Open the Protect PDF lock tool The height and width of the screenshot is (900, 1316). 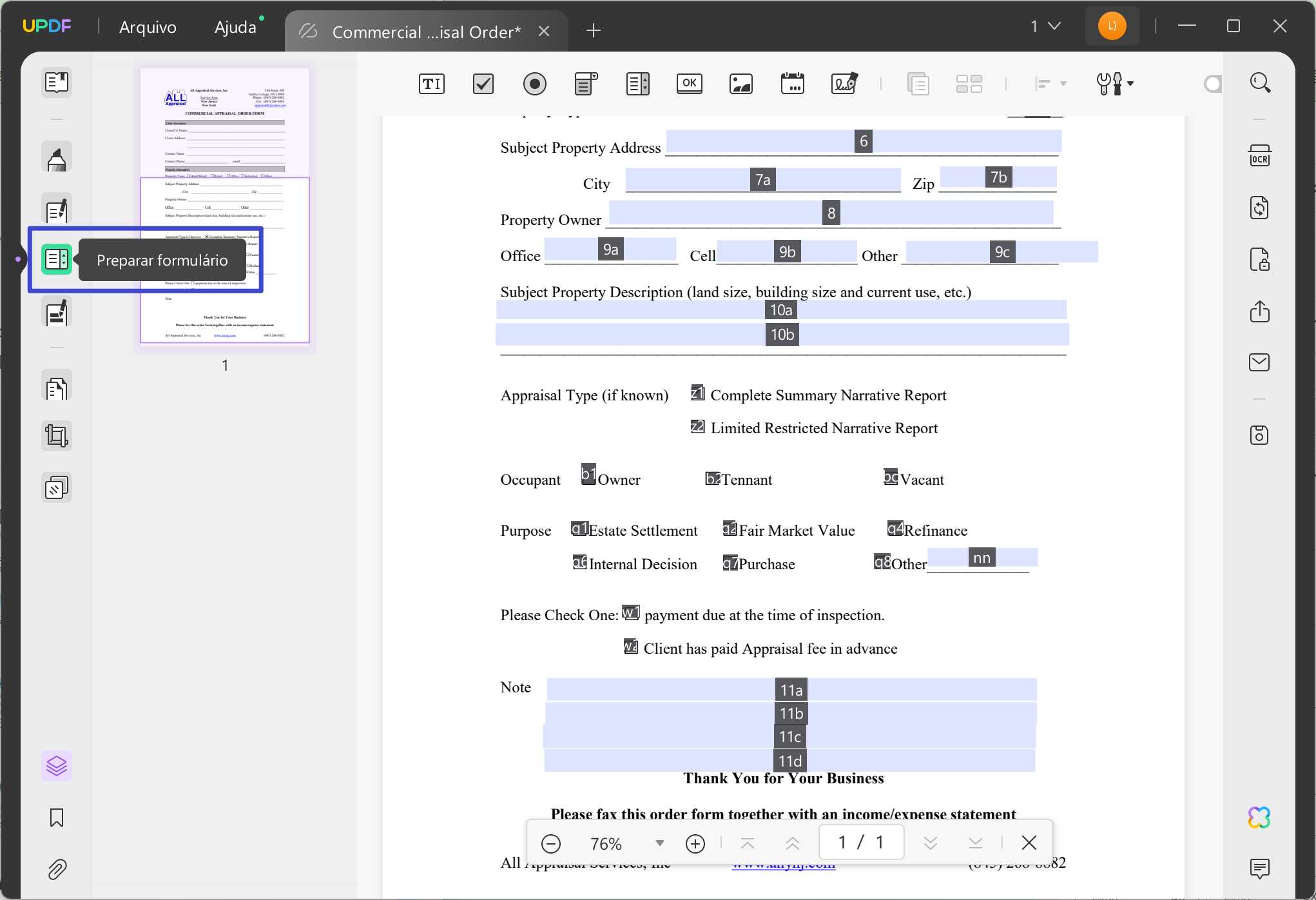point(1259,259)
